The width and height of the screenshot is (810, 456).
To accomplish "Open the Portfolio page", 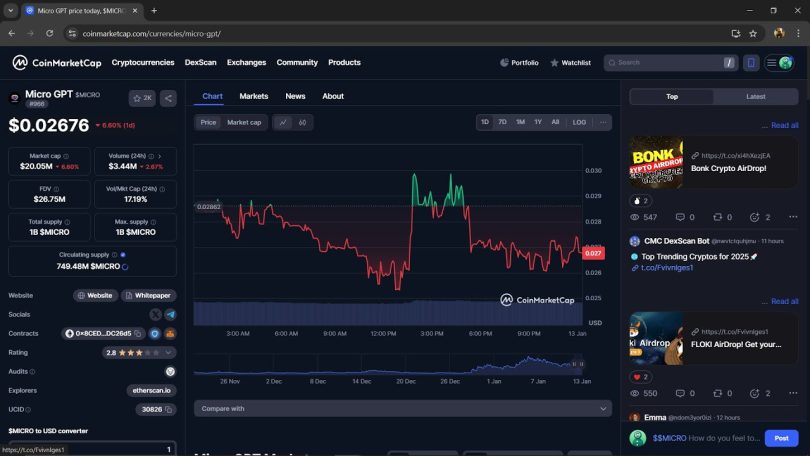I will coord(519,62).
